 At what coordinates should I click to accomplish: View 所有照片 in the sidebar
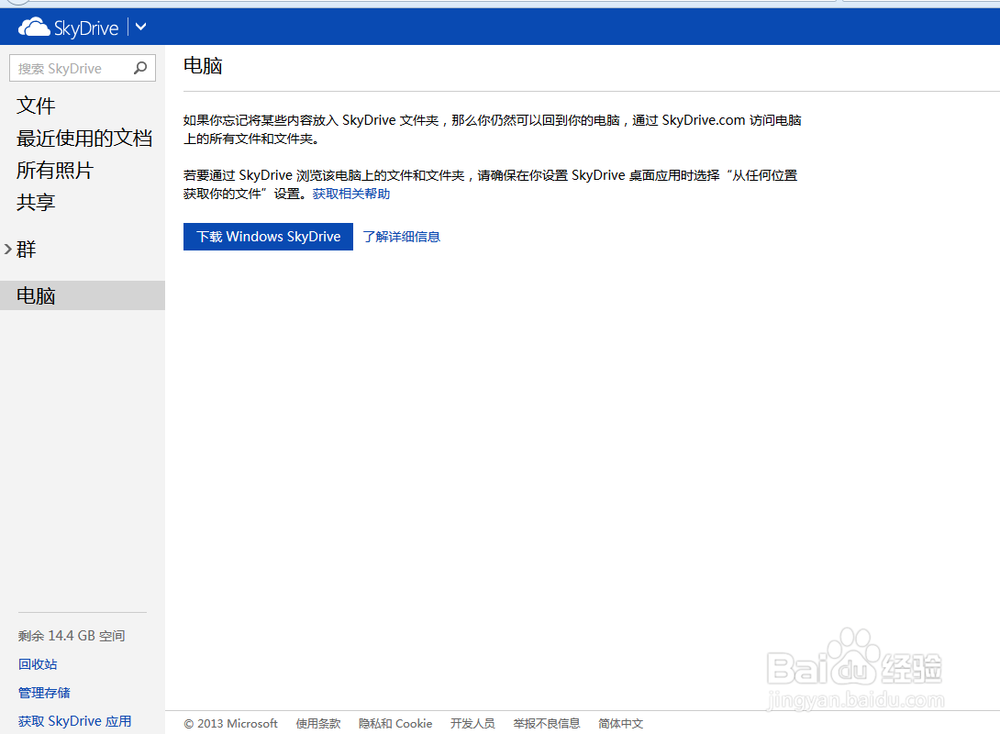pos(54,170)
